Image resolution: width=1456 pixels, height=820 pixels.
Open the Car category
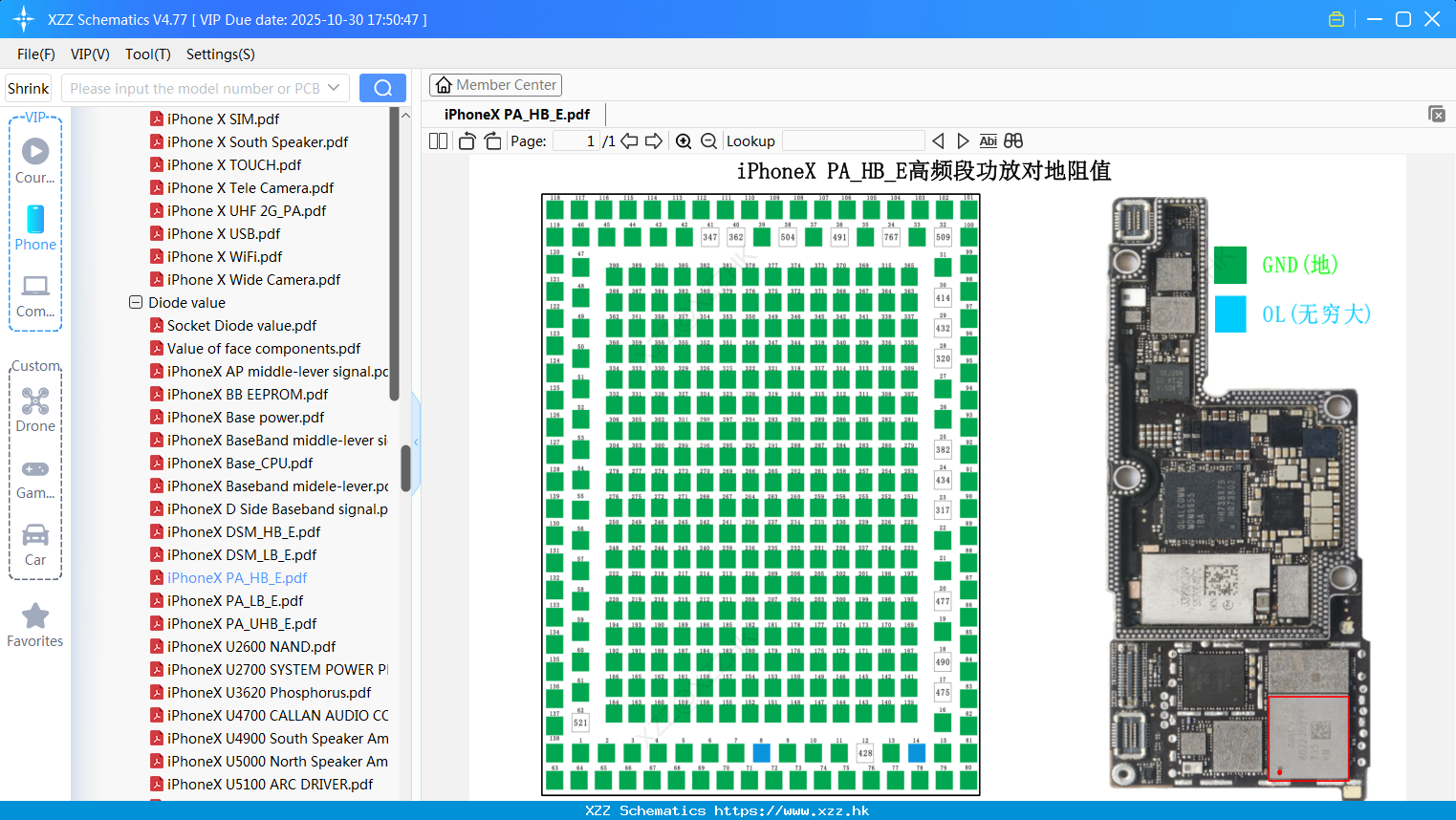[35, 544]
